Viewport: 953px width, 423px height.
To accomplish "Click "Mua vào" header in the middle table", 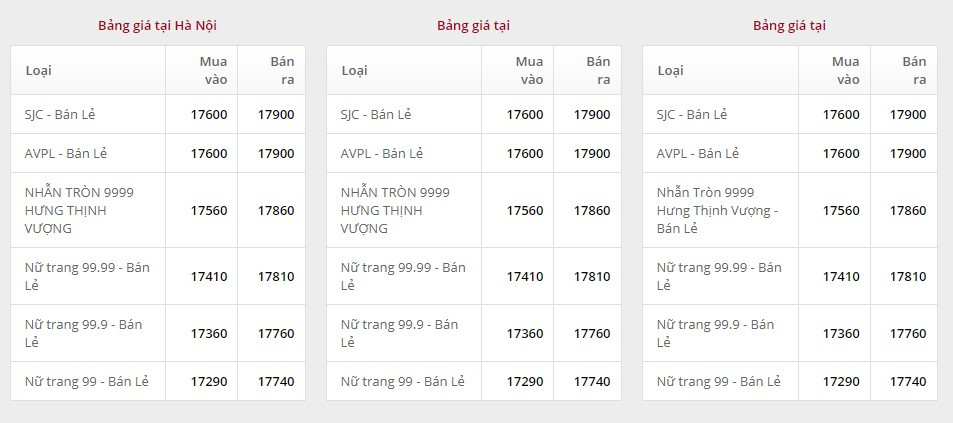I will (529, 70).
